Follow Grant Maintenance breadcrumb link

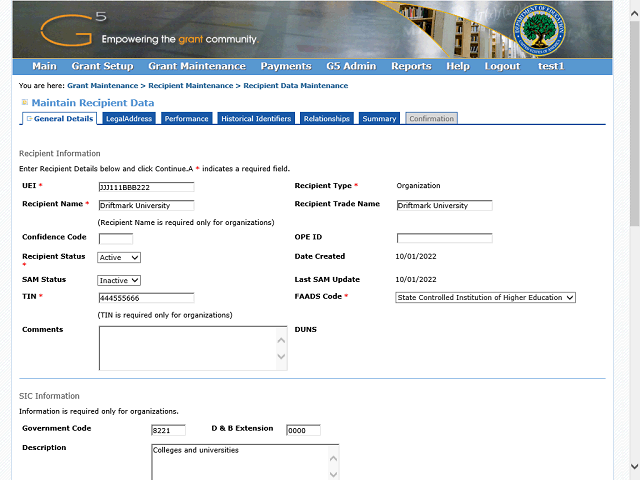102,86
